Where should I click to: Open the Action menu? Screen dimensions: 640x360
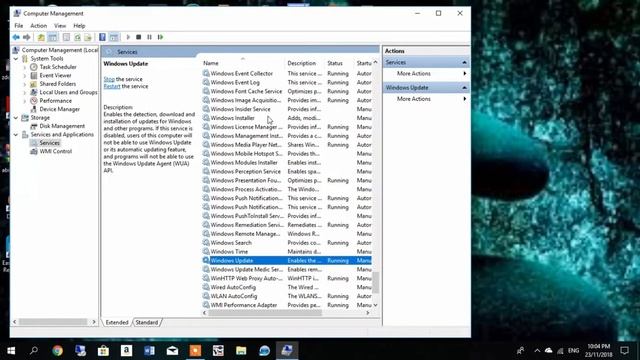pos(38,25)
